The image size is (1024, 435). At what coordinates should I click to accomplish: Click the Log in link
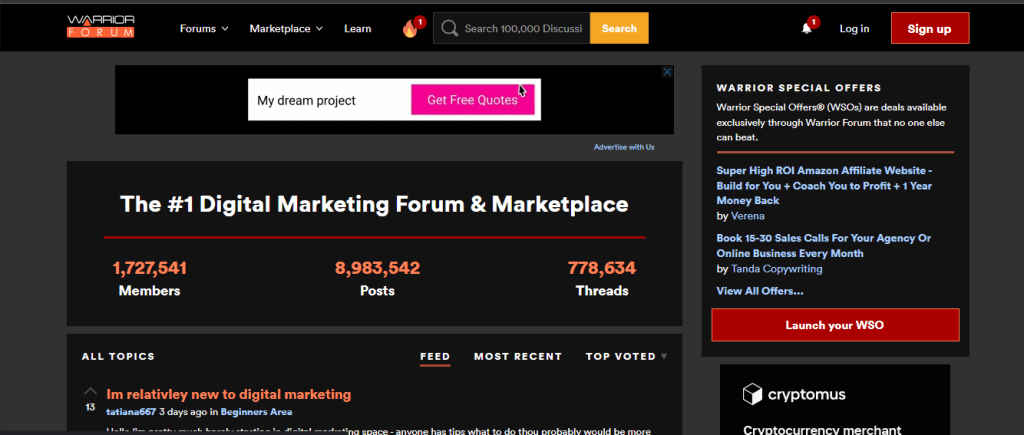coord(854,28)
